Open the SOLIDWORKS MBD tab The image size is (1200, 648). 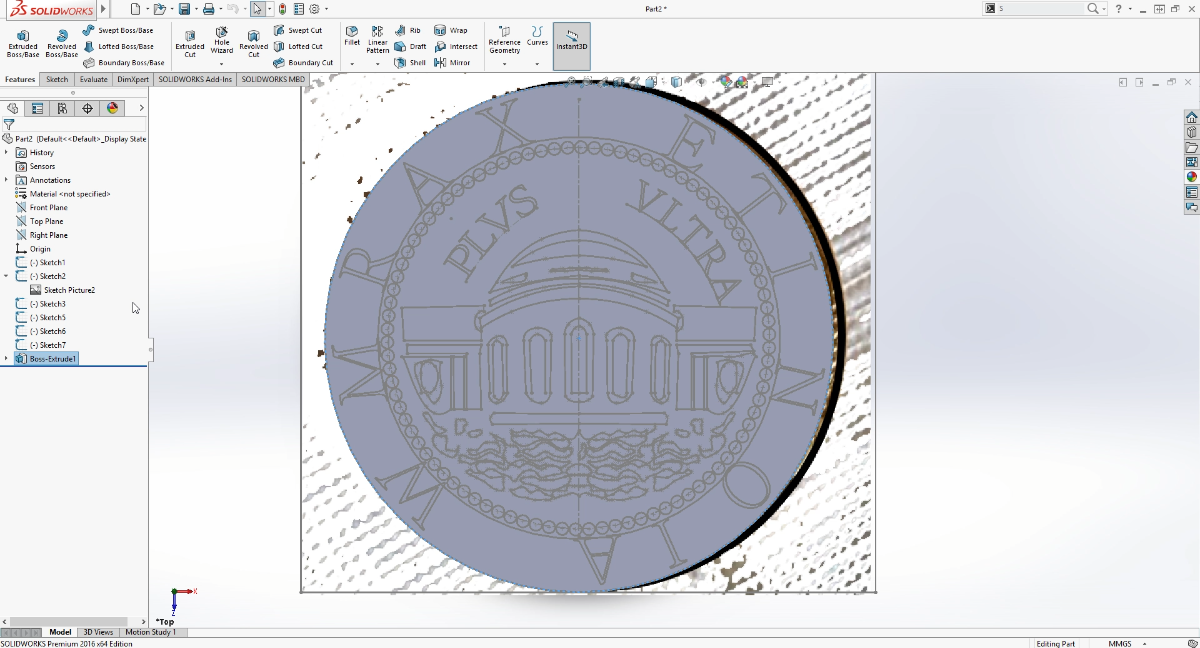(x=274, y=79)
